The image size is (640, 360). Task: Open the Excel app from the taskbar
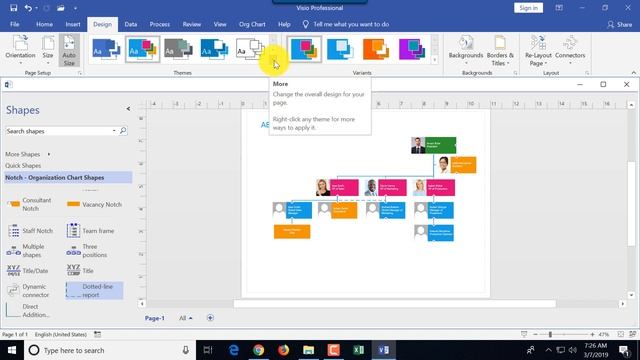point(358,350)
